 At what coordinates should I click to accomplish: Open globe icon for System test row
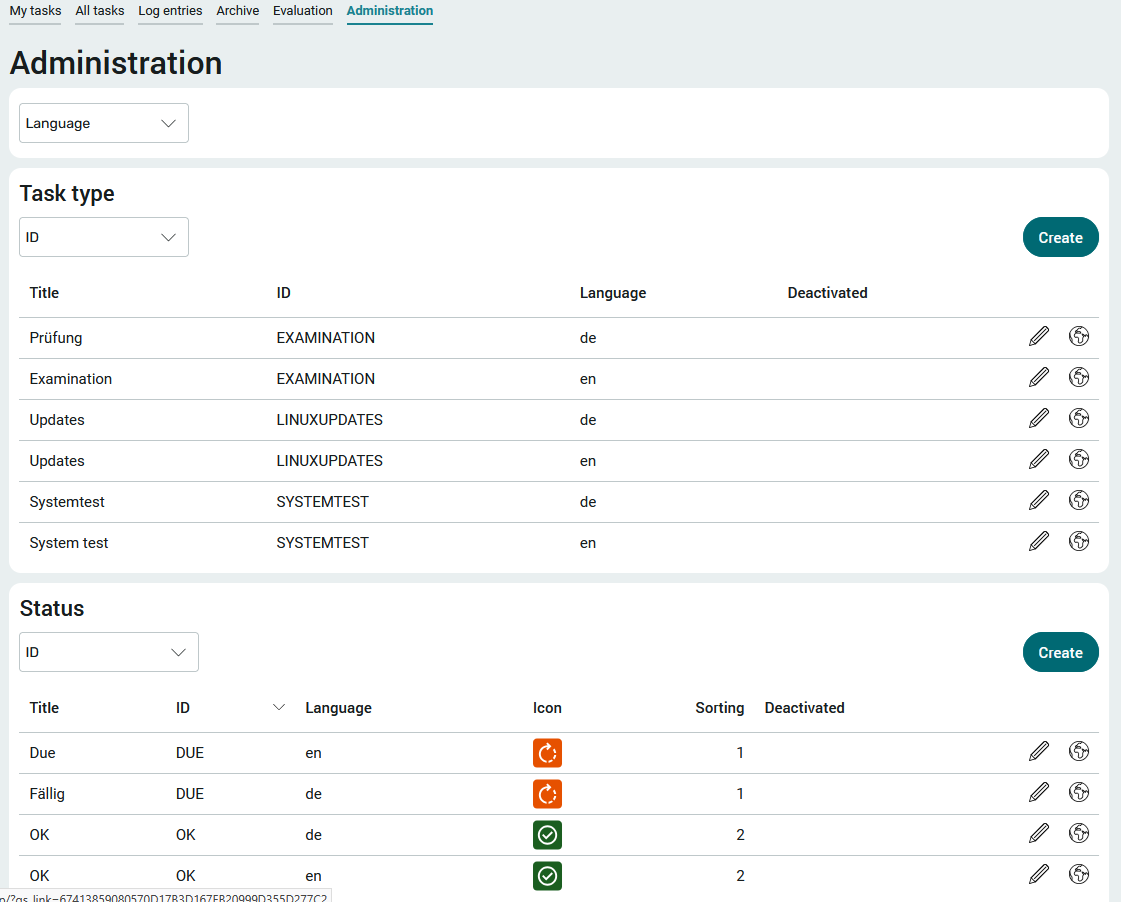1079,541
